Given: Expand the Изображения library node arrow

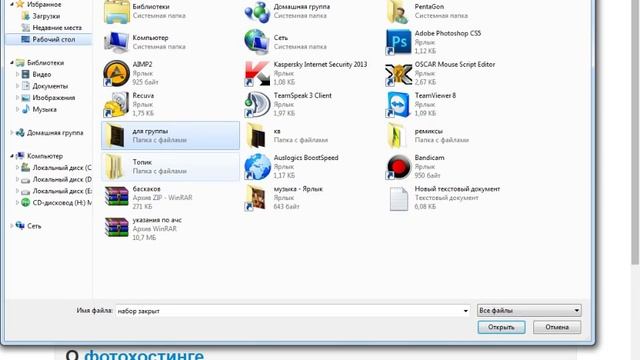Looking at the screenshot, I should (18, 98).
